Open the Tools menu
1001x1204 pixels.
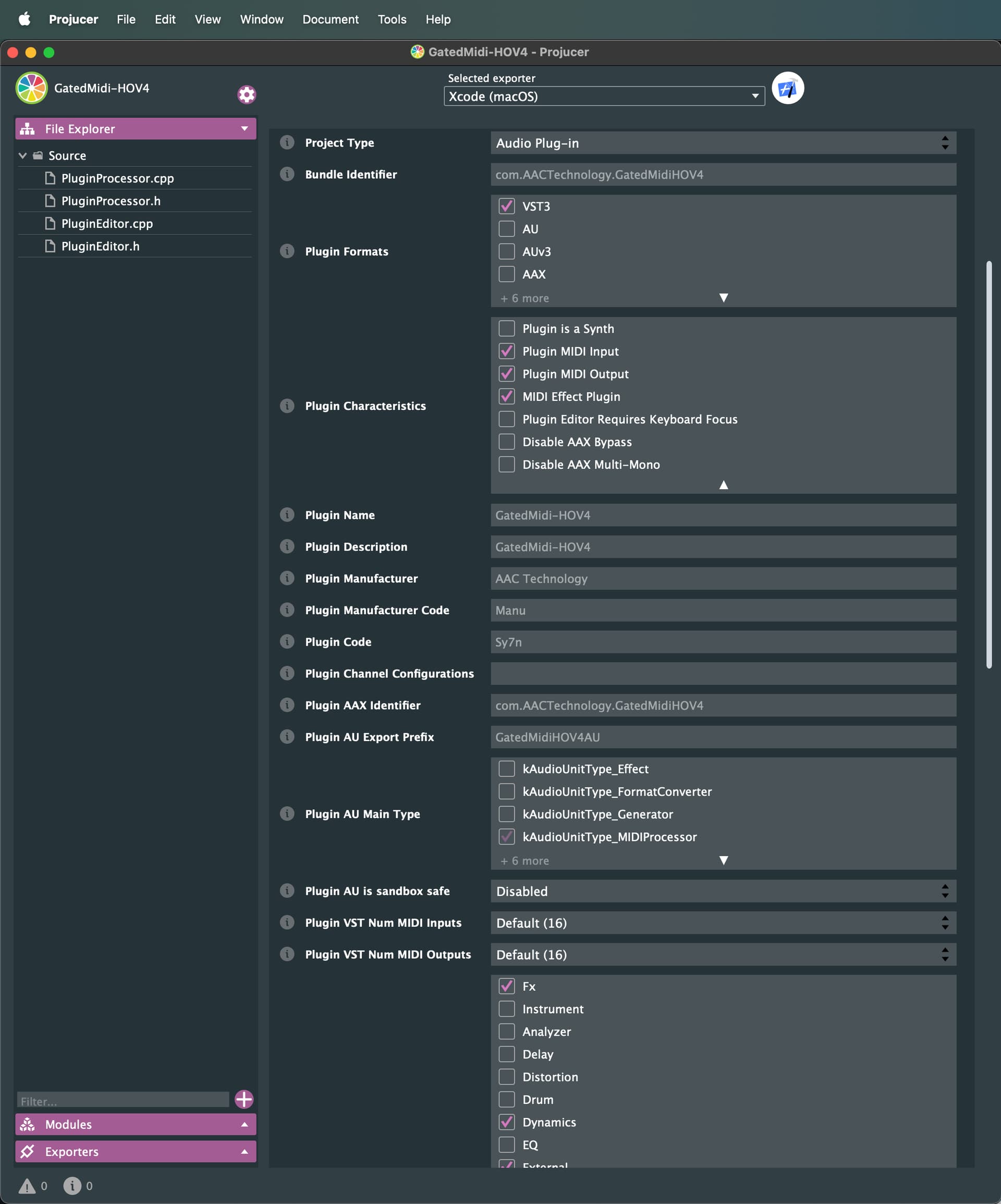tap(392, 19)
